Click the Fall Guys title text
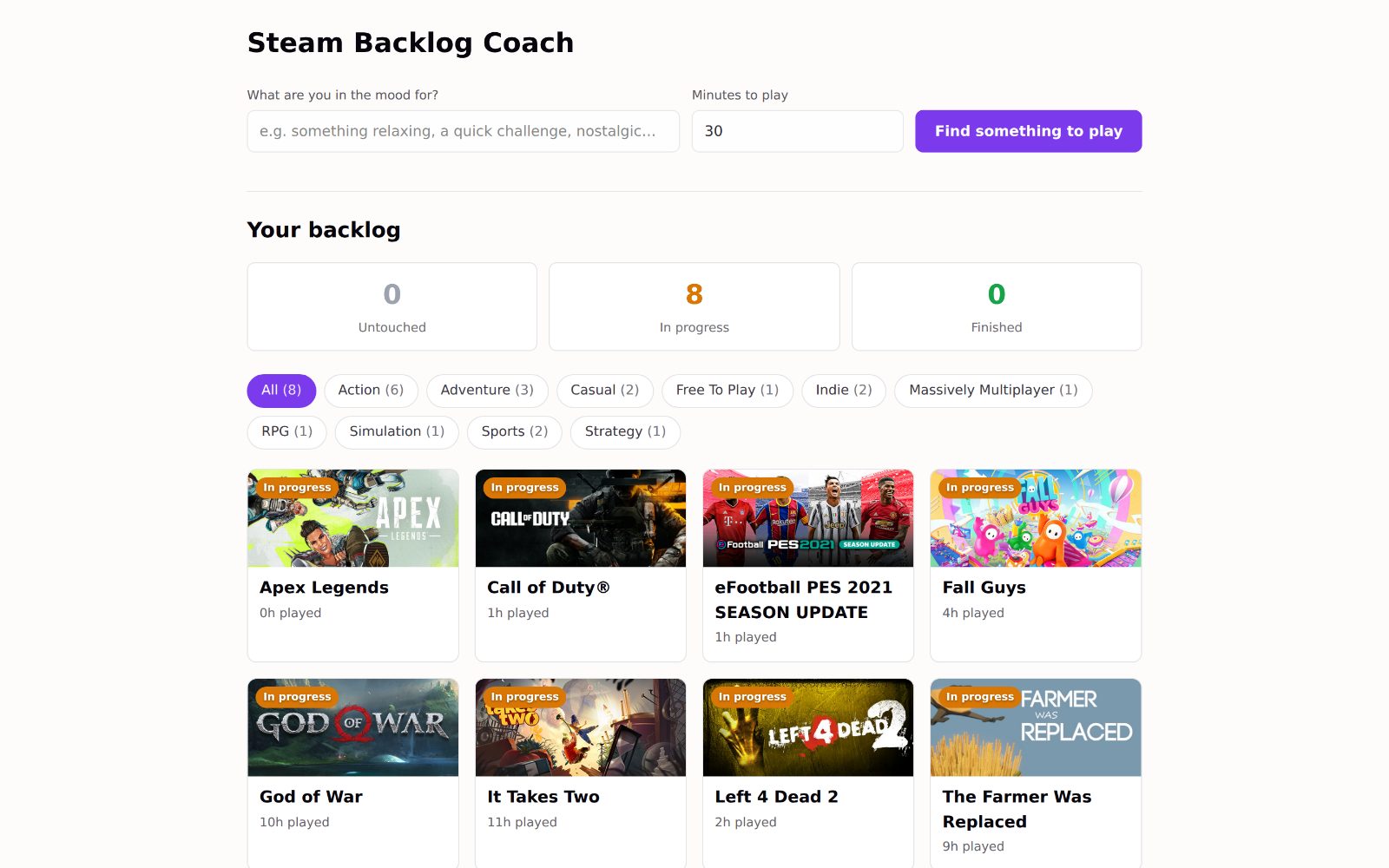The height and width of the screenshot is (868, 1389). click(984, 588)
